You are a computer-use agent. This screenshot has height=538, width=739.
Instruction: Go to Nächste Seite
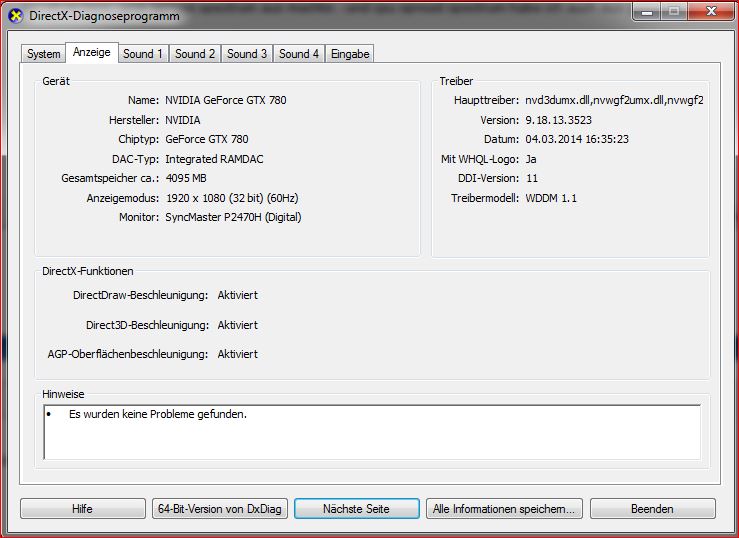[356, 509]
